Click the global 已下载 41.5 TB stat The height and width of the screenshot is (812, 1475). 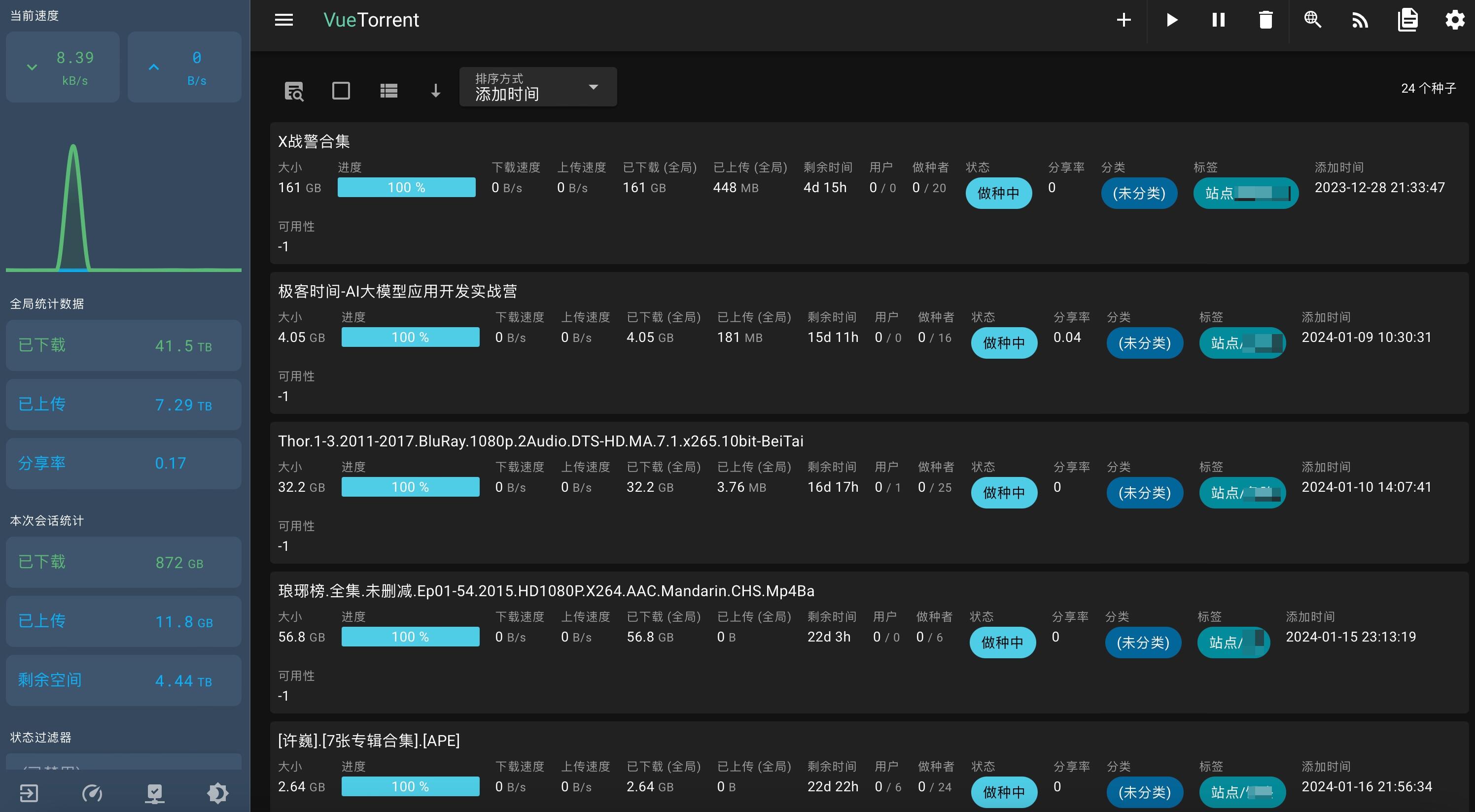pyautogui.click(x=124, y=345)
